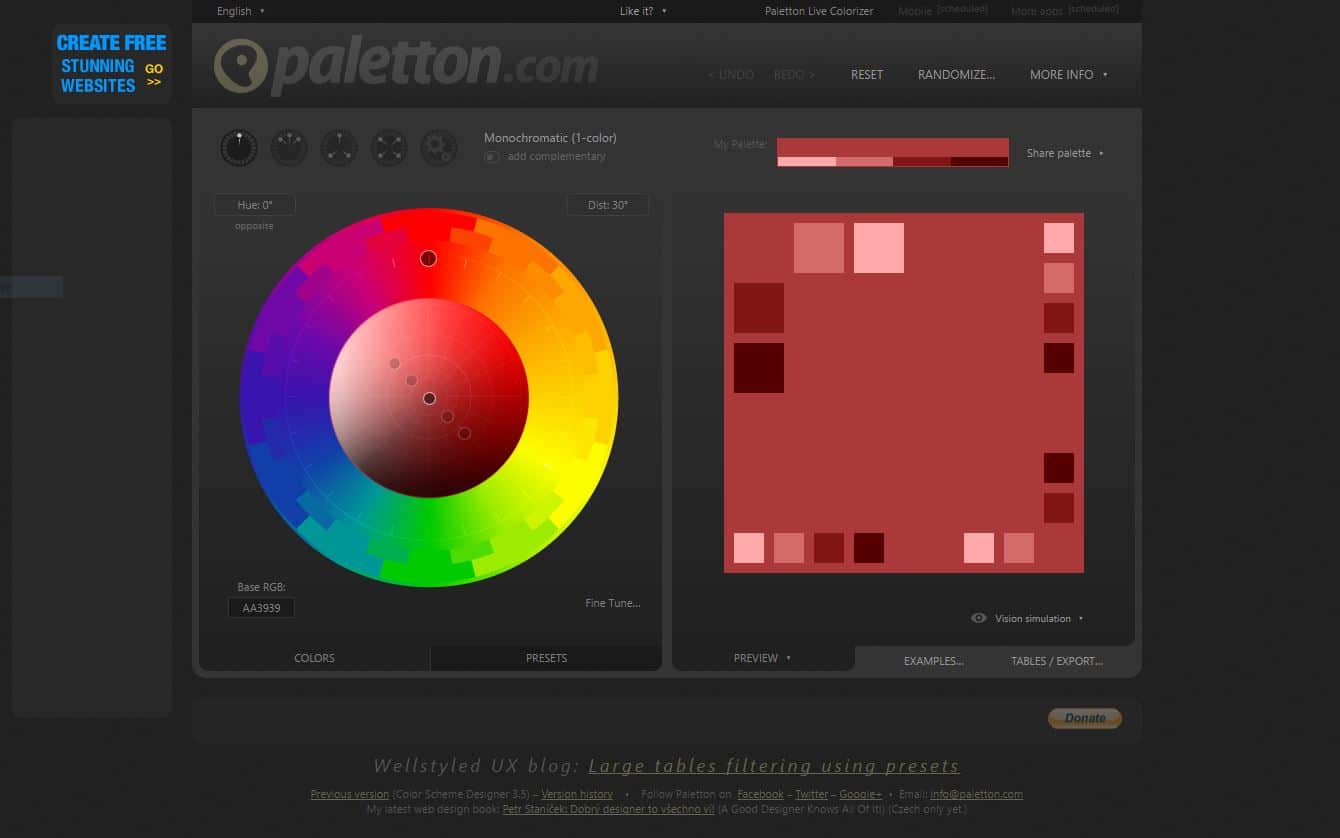1340x838 pixels.
Task: Click the large light pink square in the preview
Action: [879, 248]
